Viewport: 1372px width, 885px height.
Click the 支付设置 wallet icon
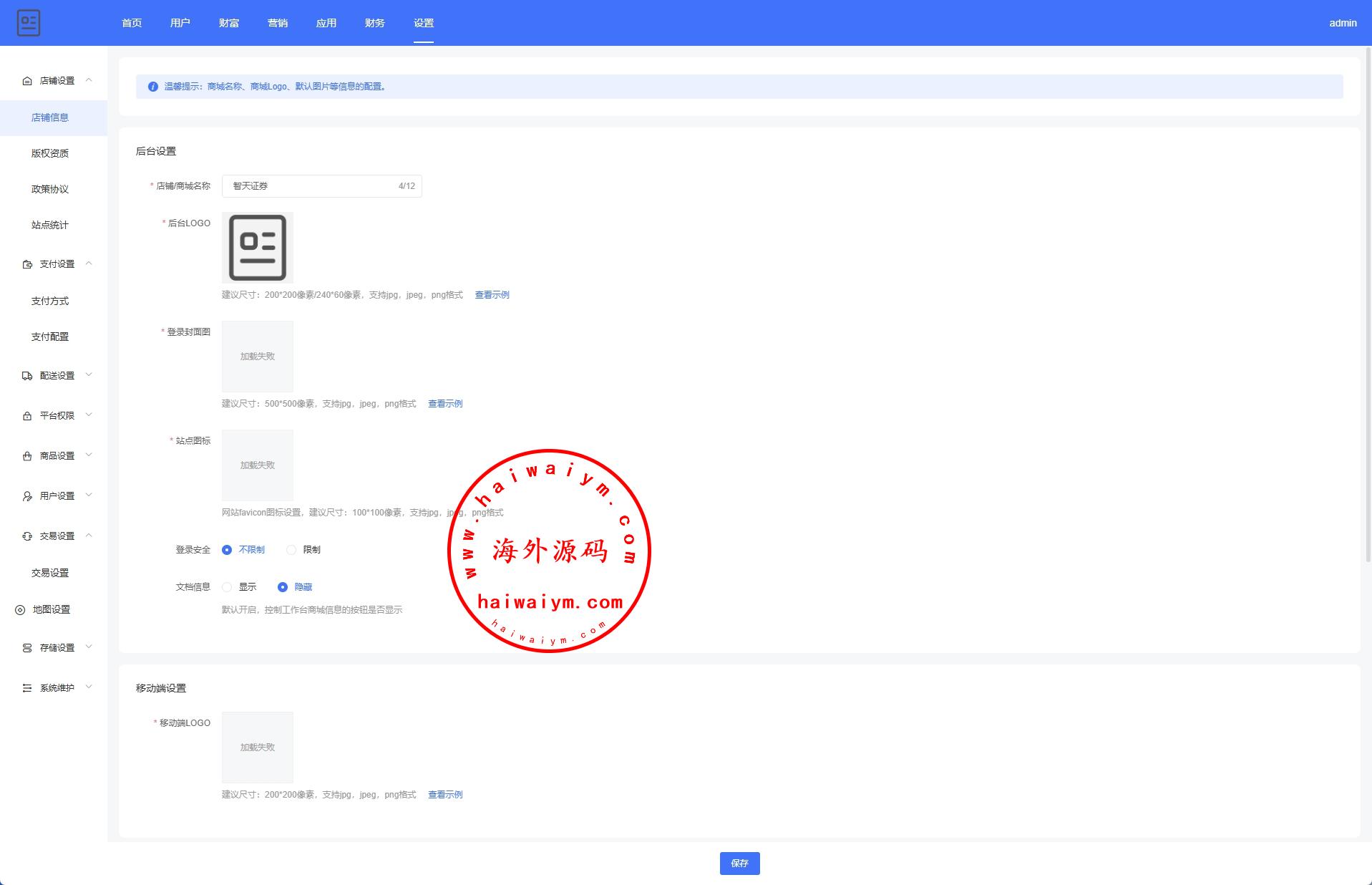coord(27,264)
